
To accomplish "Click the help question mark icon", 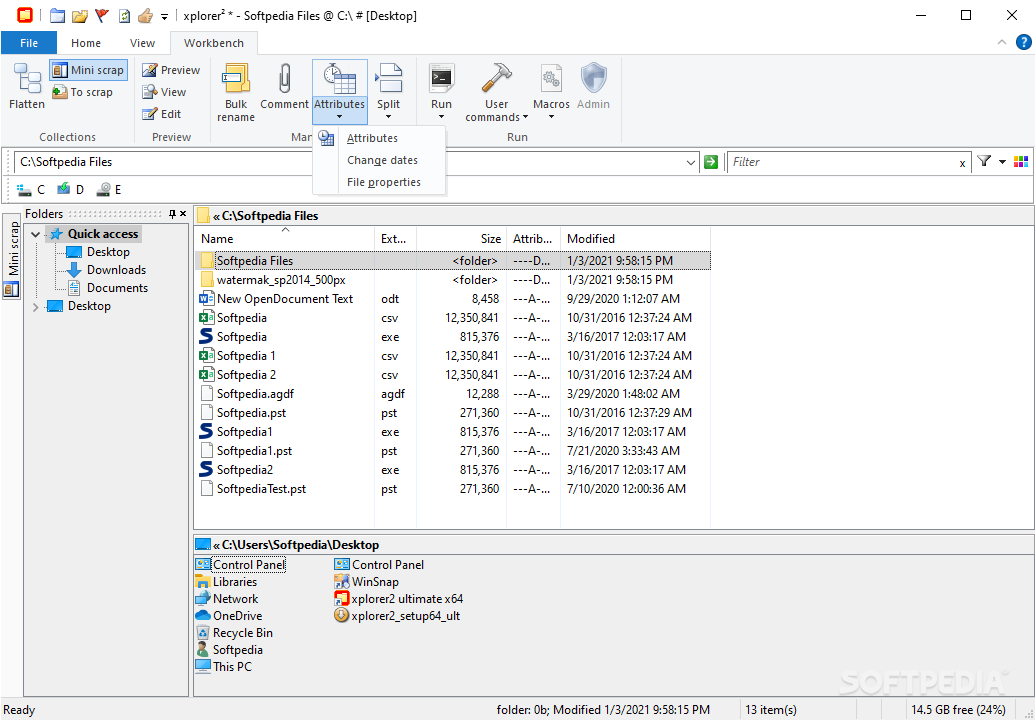I will 1023,42.
